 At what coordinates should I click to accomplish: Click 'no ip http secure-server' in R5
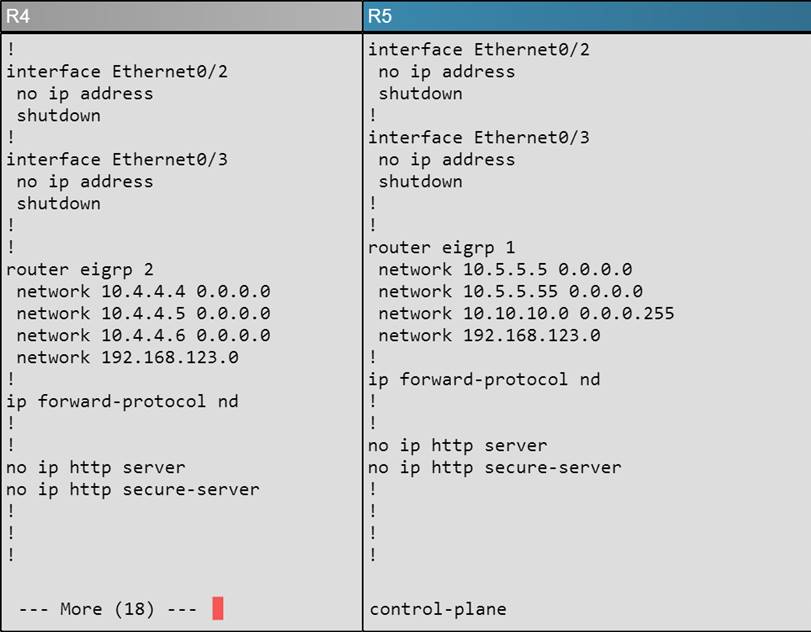click(x=494, y=467)
